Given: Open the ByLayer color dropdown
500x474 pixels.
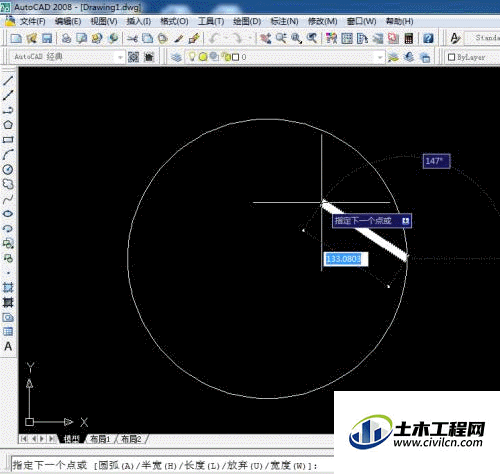Looking at the screenshot, I should (x=473, y=57).
